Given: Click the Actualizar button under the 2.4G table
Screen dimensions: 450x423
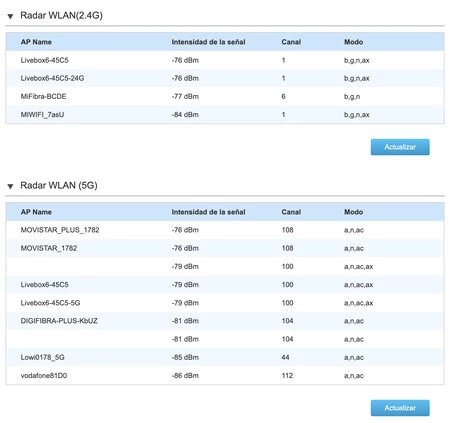Looking at the screenshot, I should tap(400, 147).
